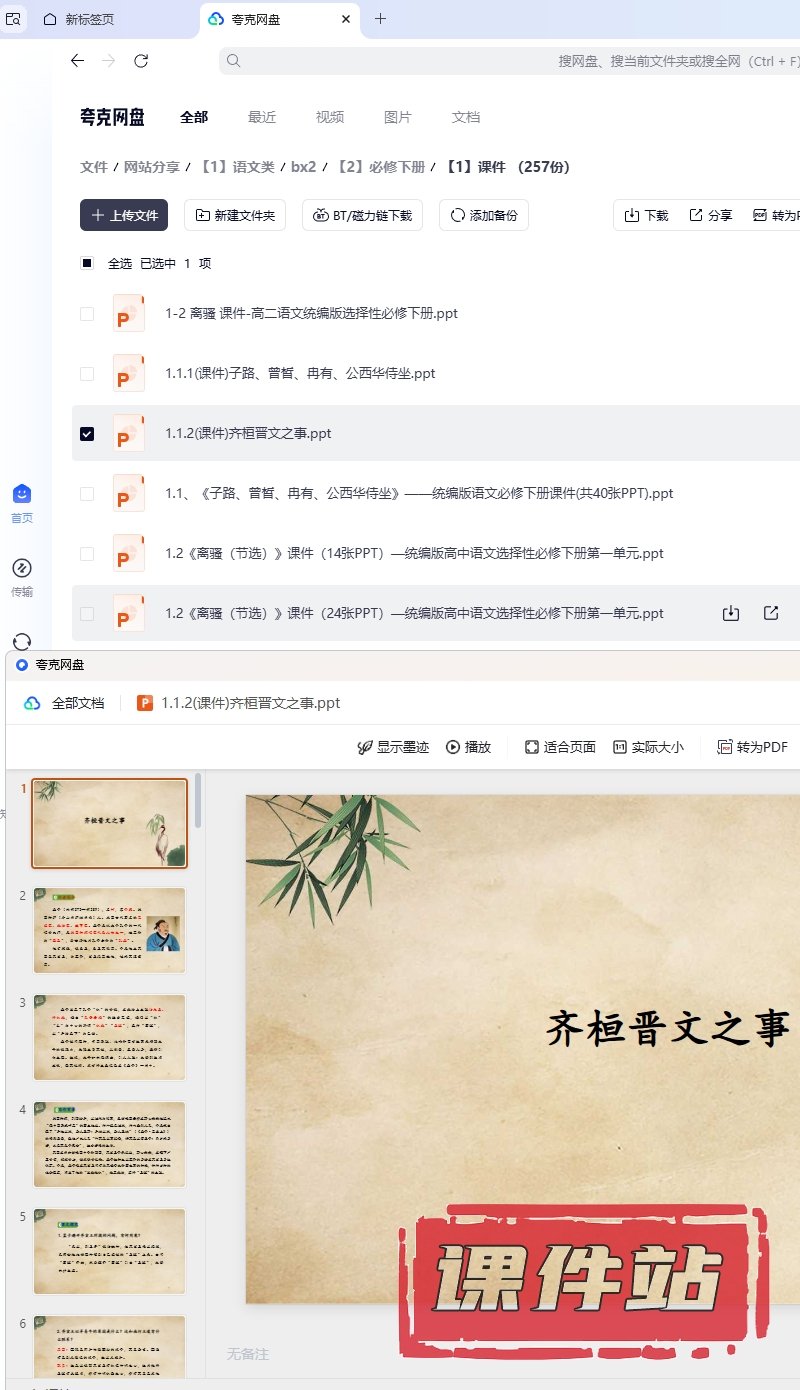Image resolution: width=800 pixels, height=1390 pixels.
Task: Click the share icon on the 24张PPT row
Action: point(771,613)
